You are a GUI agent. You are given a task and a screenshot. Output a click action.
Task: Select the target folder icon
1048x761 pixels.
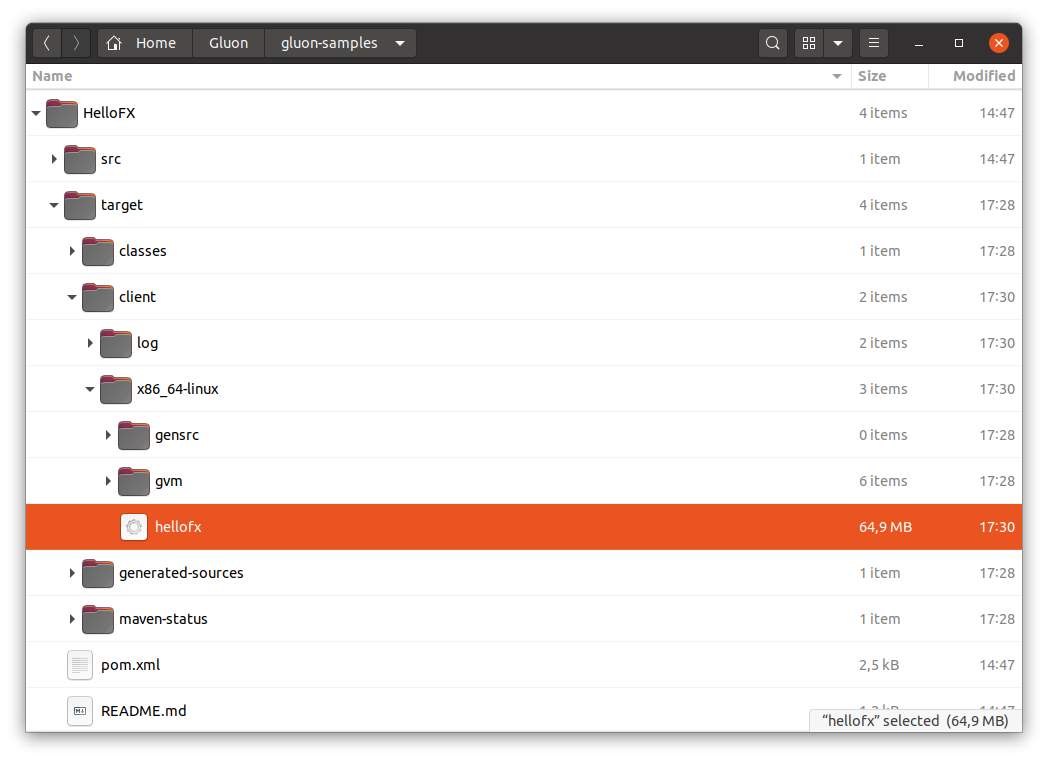(80, 205)
